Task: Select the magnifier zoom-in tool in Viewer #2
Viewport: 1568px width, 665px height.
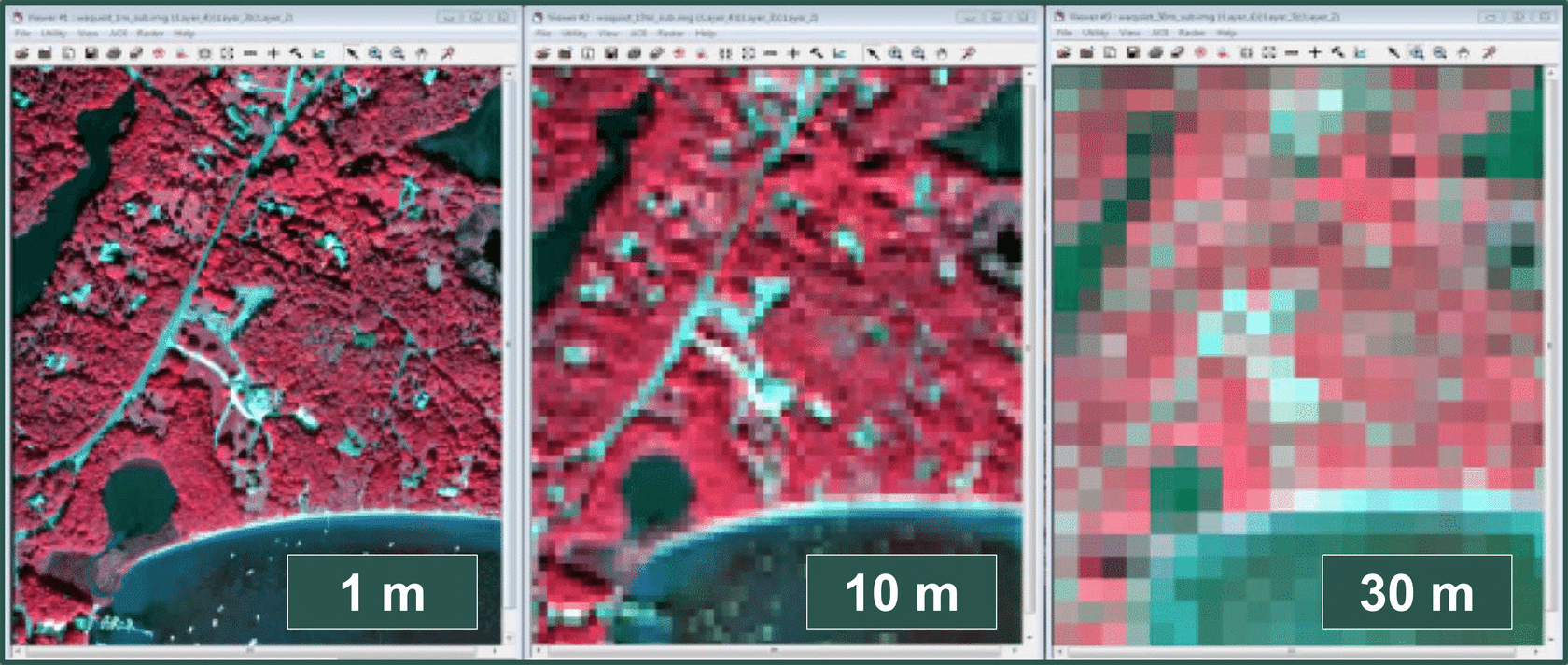Action: coord(895,53)
